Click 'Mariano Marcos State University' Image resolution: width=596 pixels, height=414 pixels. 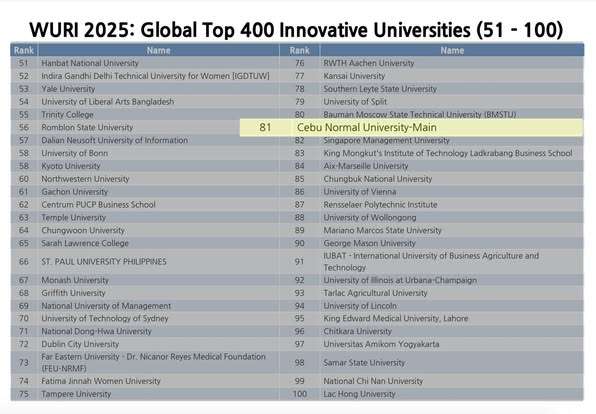point(382,230)
